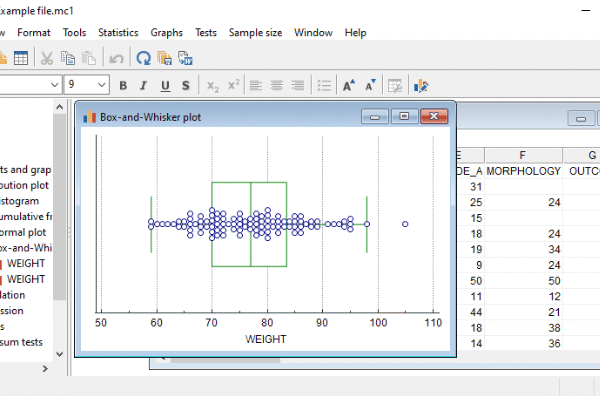Toggle bold formatting

(x=123, y=85)
